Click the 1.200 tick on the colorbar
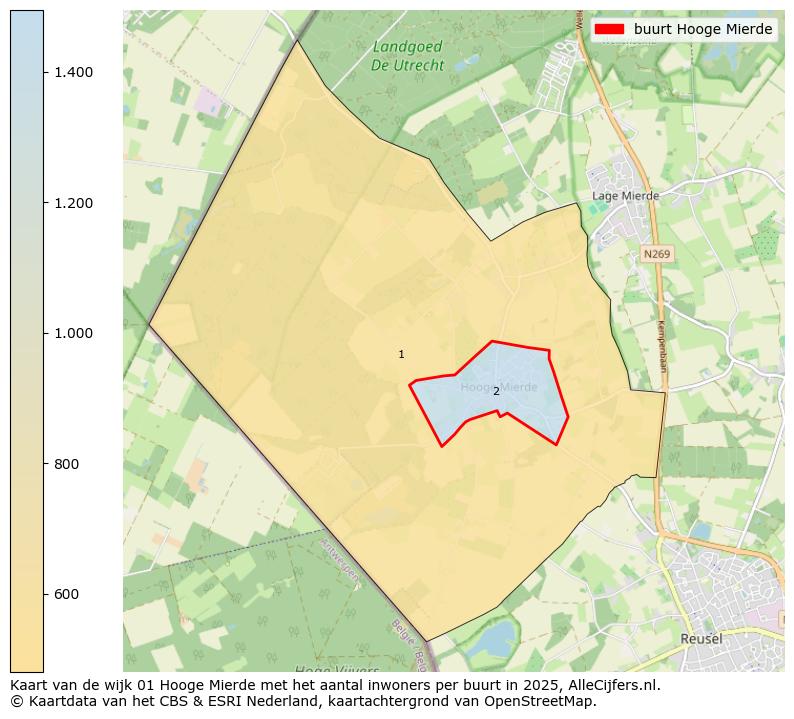The width and height of the screenshot is (794, 719). click(x=74, y=203)
